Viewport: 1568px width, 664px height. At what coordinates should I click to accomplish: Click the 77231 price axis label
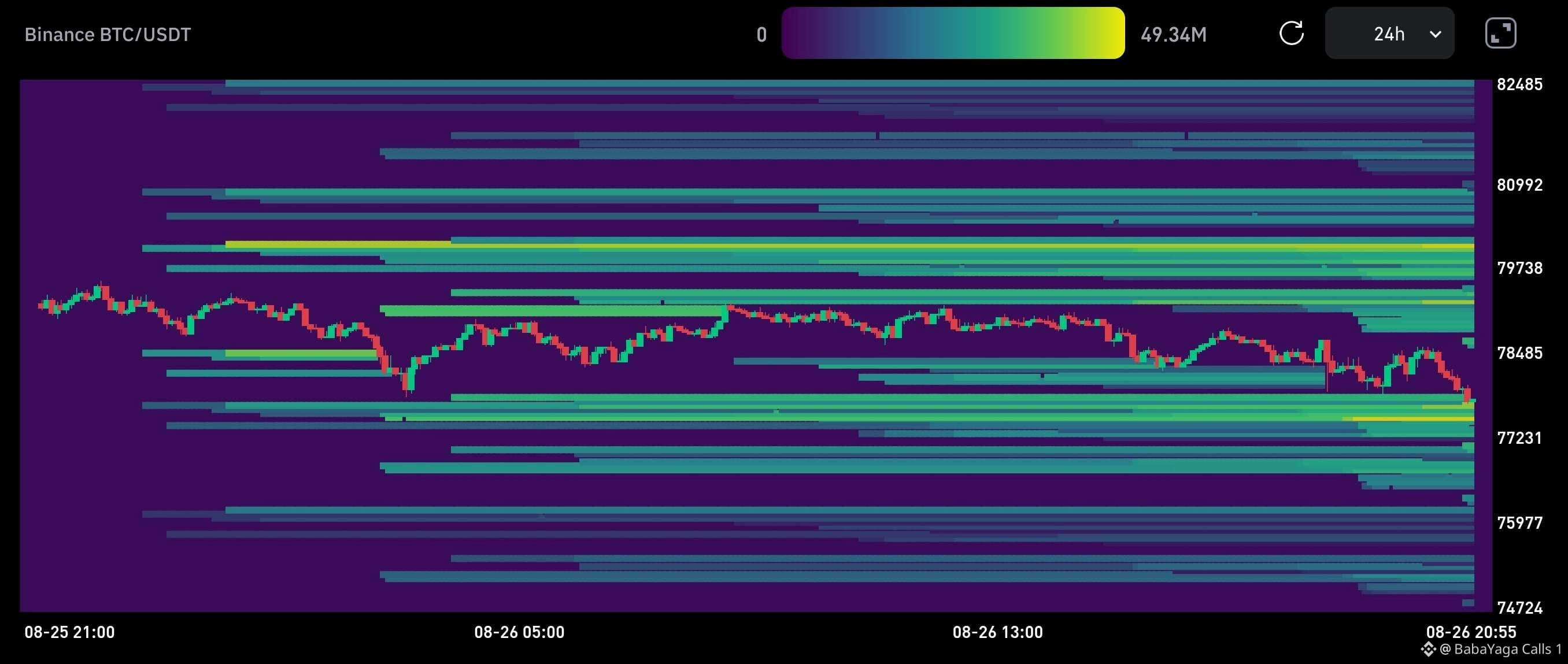point(1520,438)
